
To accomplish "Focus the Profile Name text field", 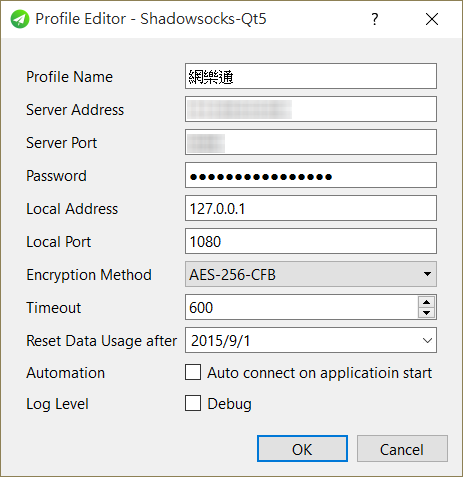I will (311, 76).
